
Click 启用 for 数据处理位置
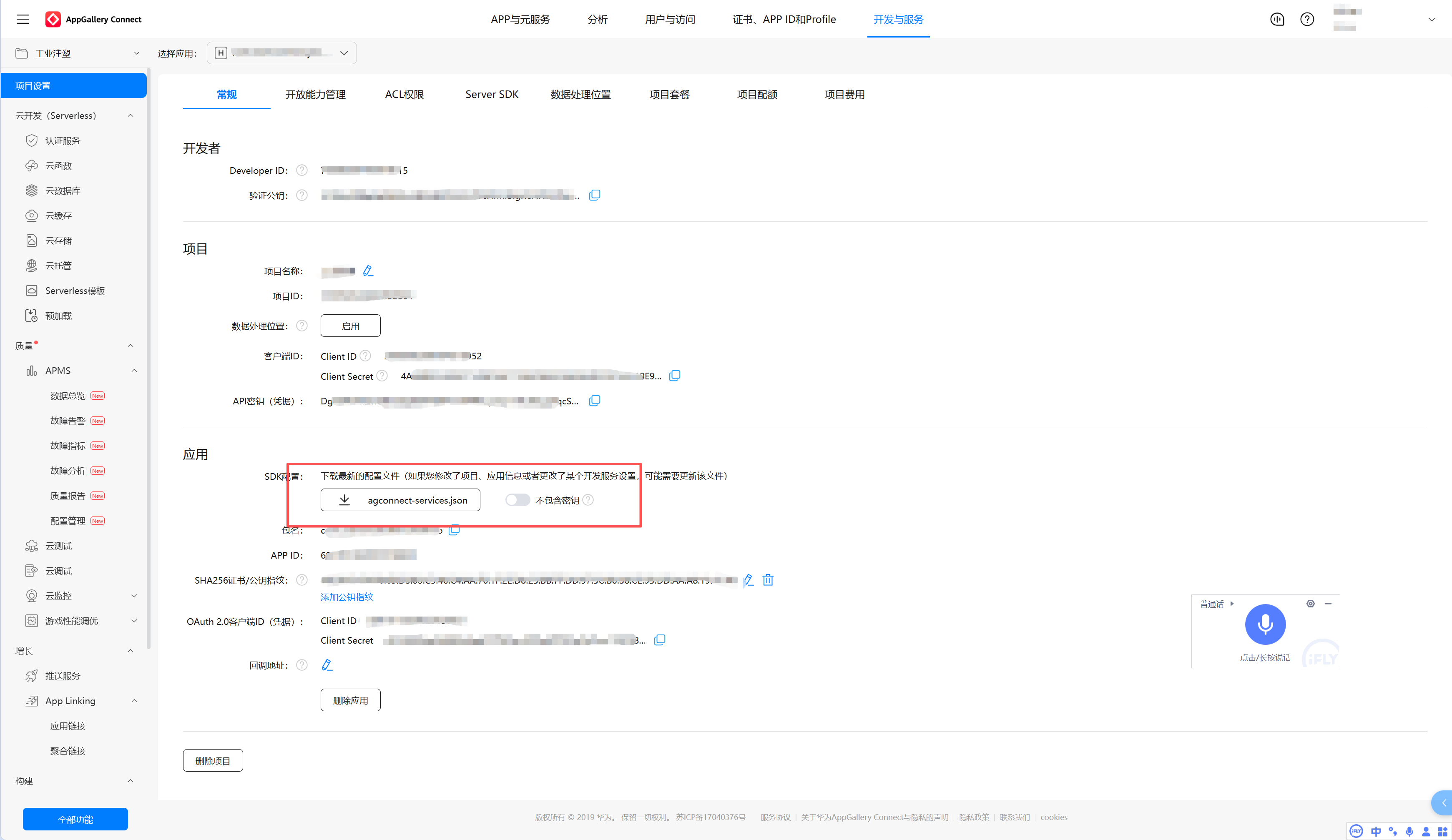pos(350,326)
